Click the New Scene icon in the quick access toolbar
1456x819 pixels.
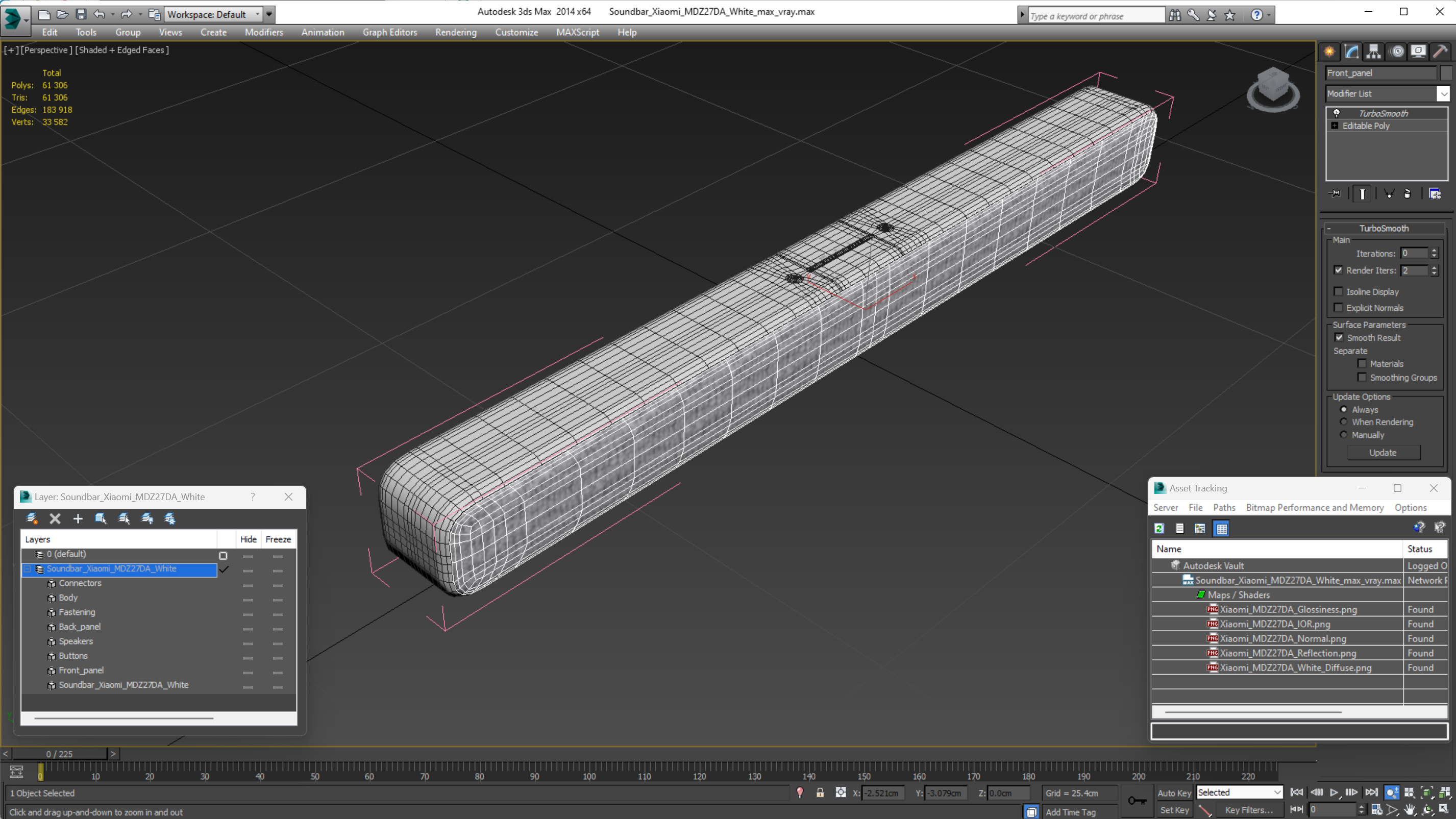coord(43,14)
